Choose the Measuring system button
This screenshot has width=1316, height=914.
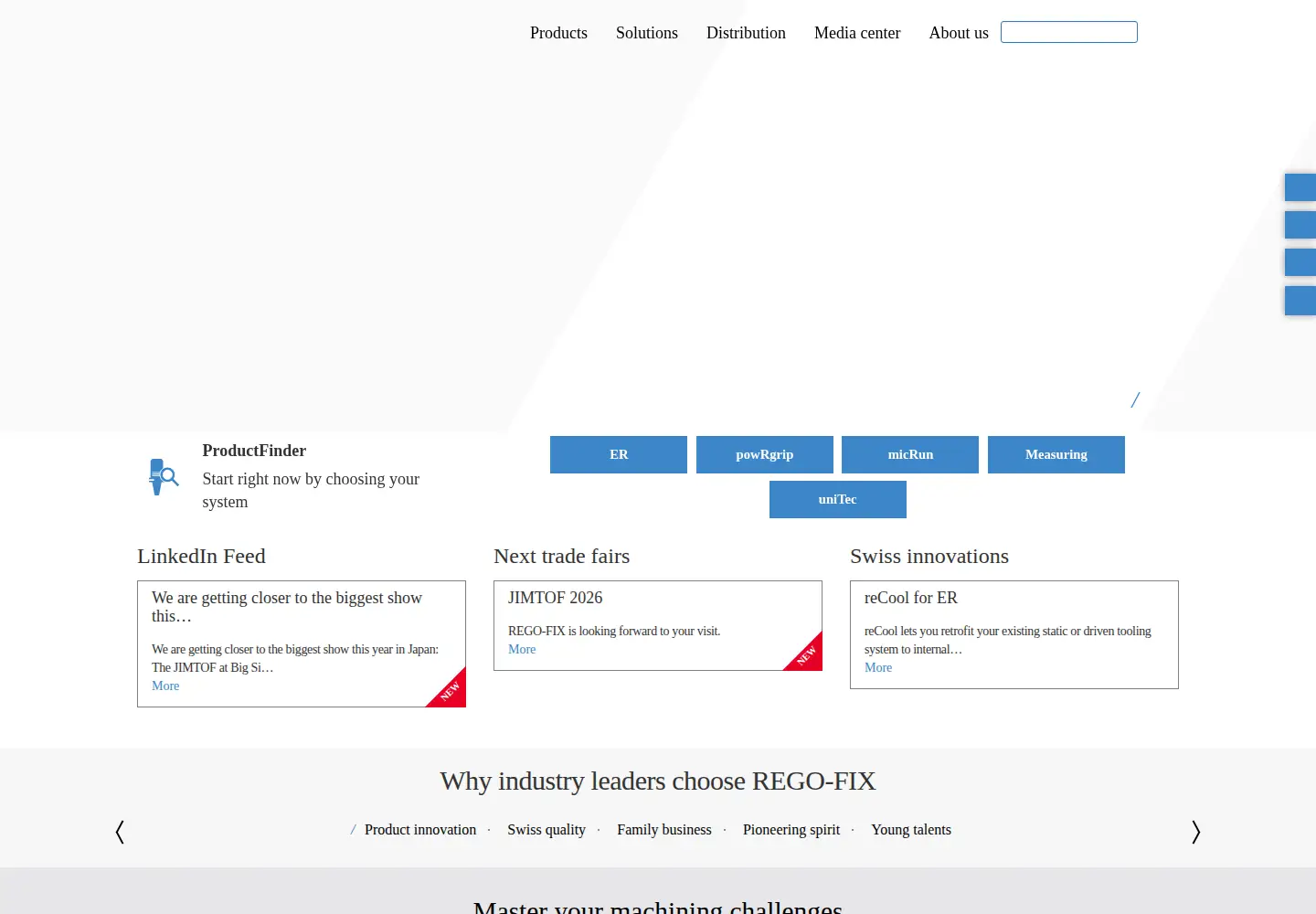point(1056,454)
